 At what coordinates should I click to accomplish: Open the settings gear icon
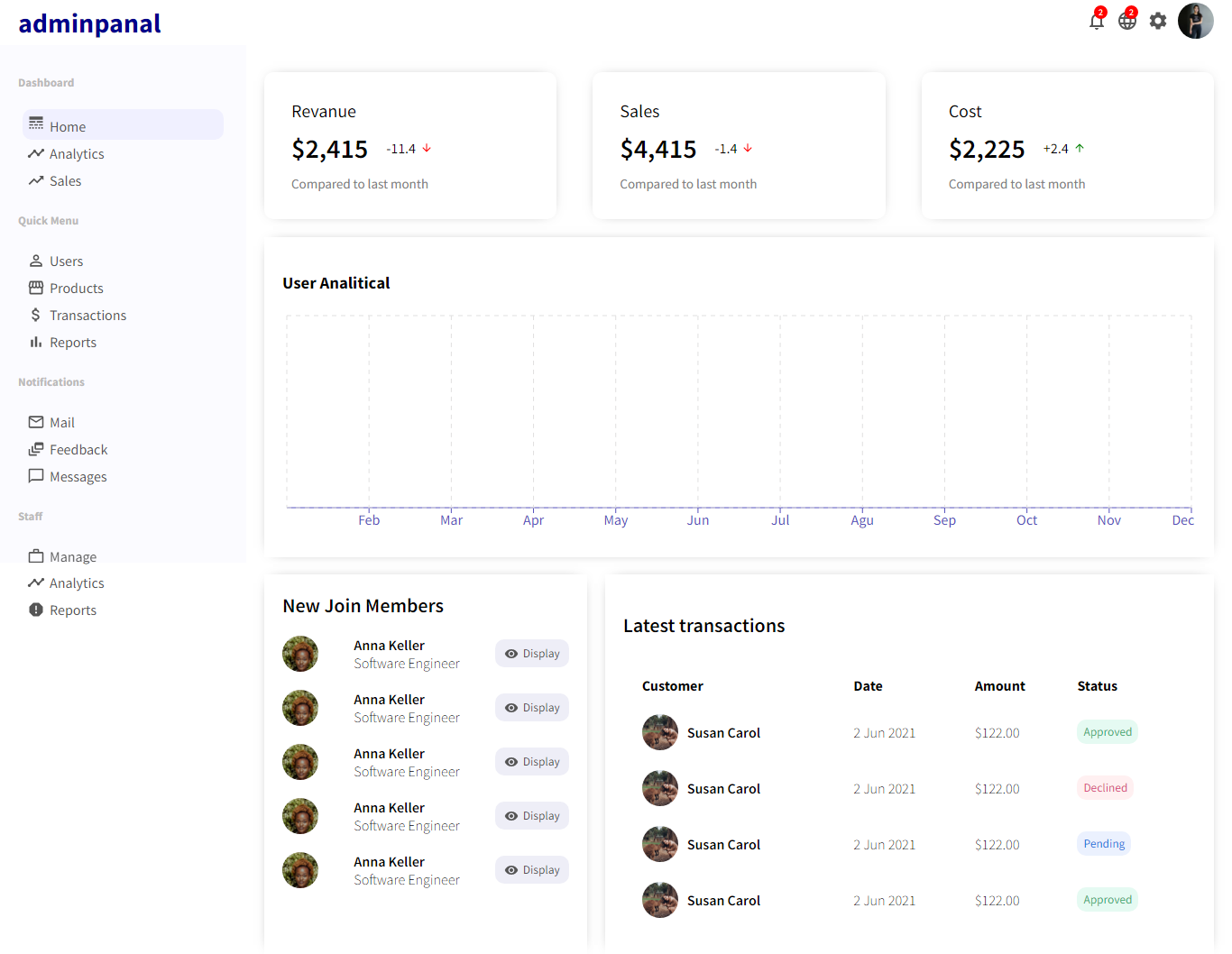pos(1158,21)
